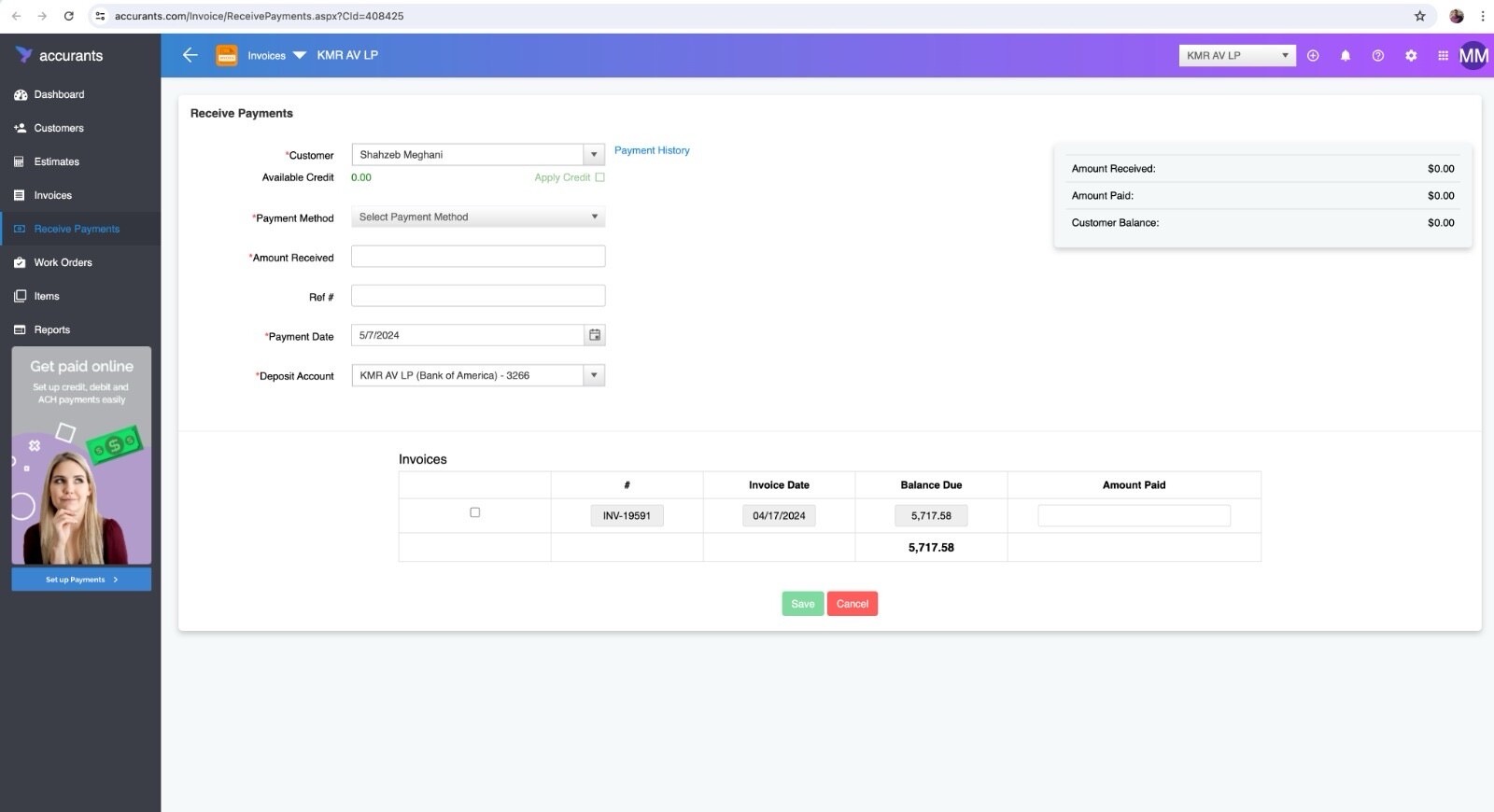Open the apps grid icon
1494x812 pixels.
click(x=1443, y=55)
